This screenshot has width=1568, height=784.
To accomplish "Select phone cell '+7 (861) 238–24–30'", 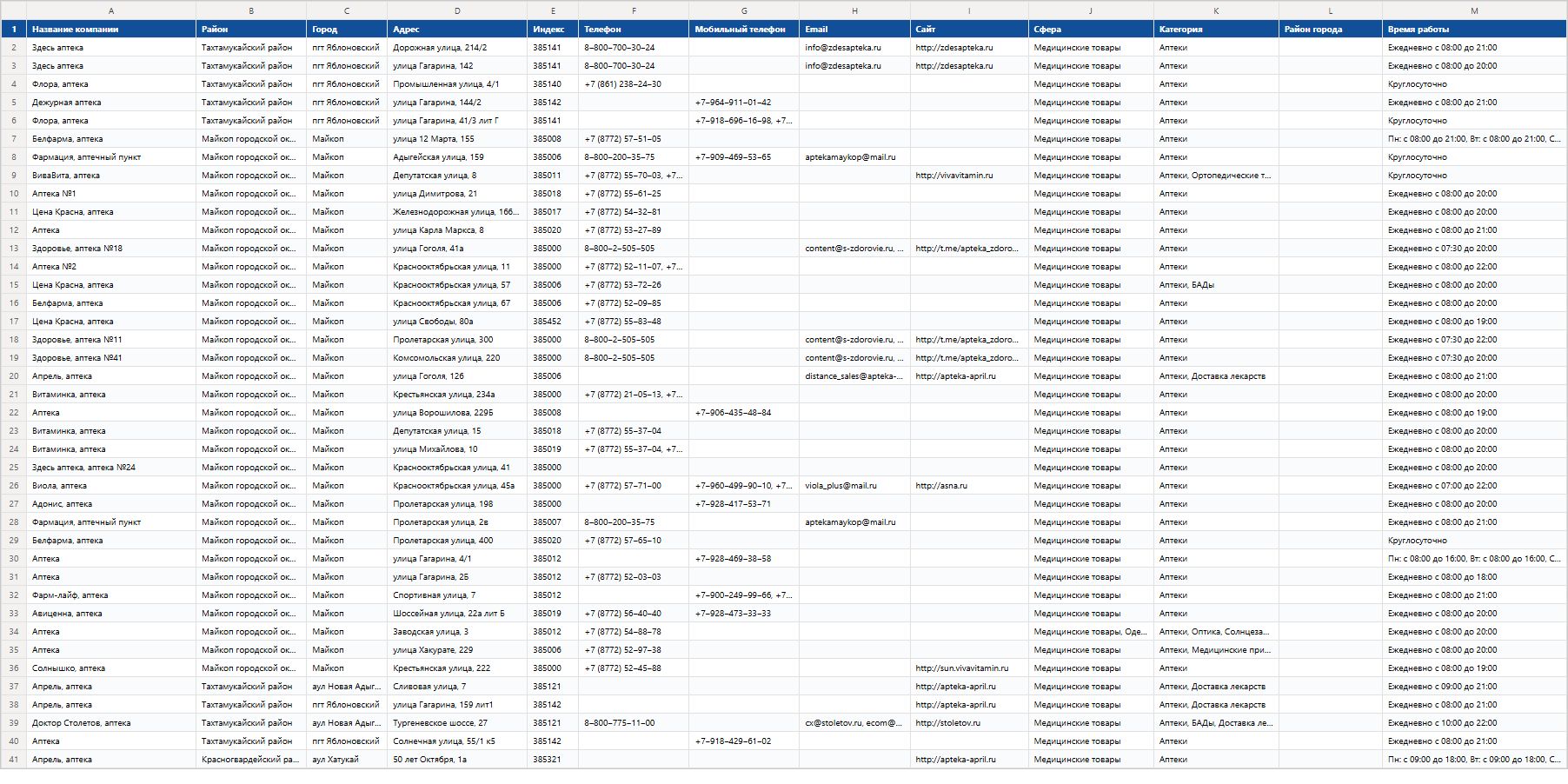I will point(634,83).
